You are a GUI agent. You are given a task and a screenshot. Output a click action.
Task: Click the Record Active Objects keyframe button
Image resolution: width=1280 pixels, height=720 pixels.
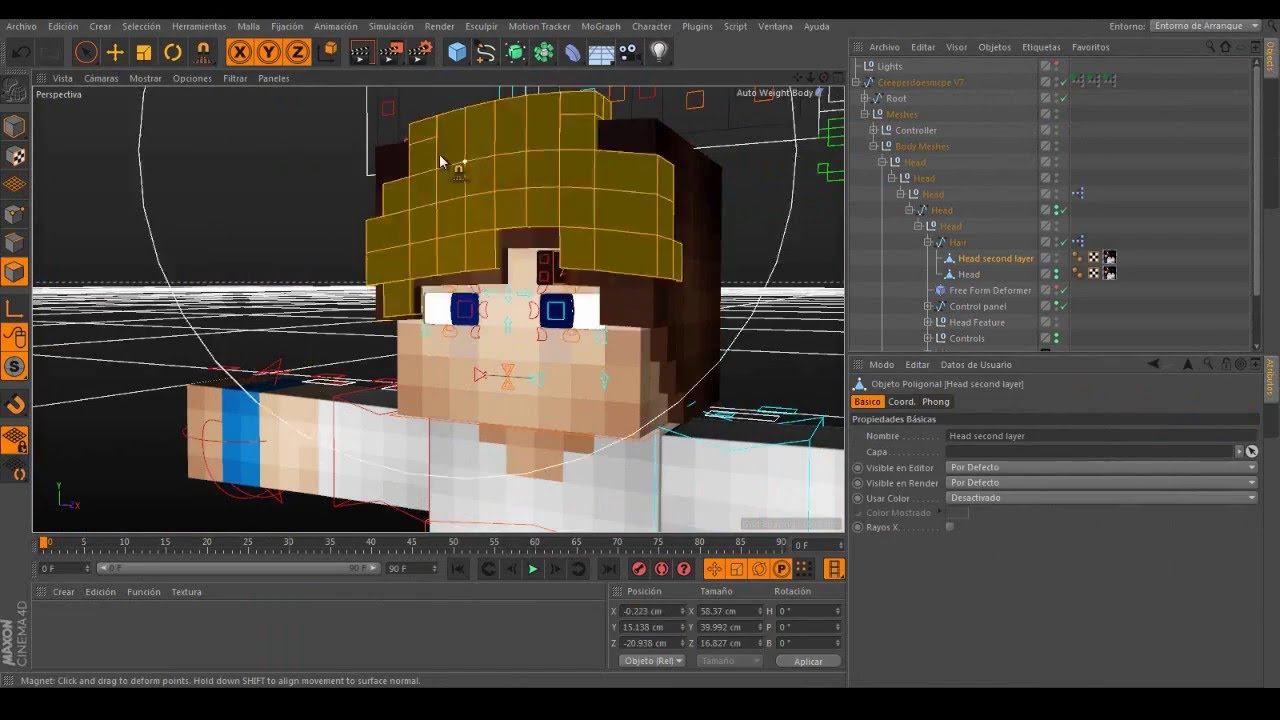coord(638,569)
